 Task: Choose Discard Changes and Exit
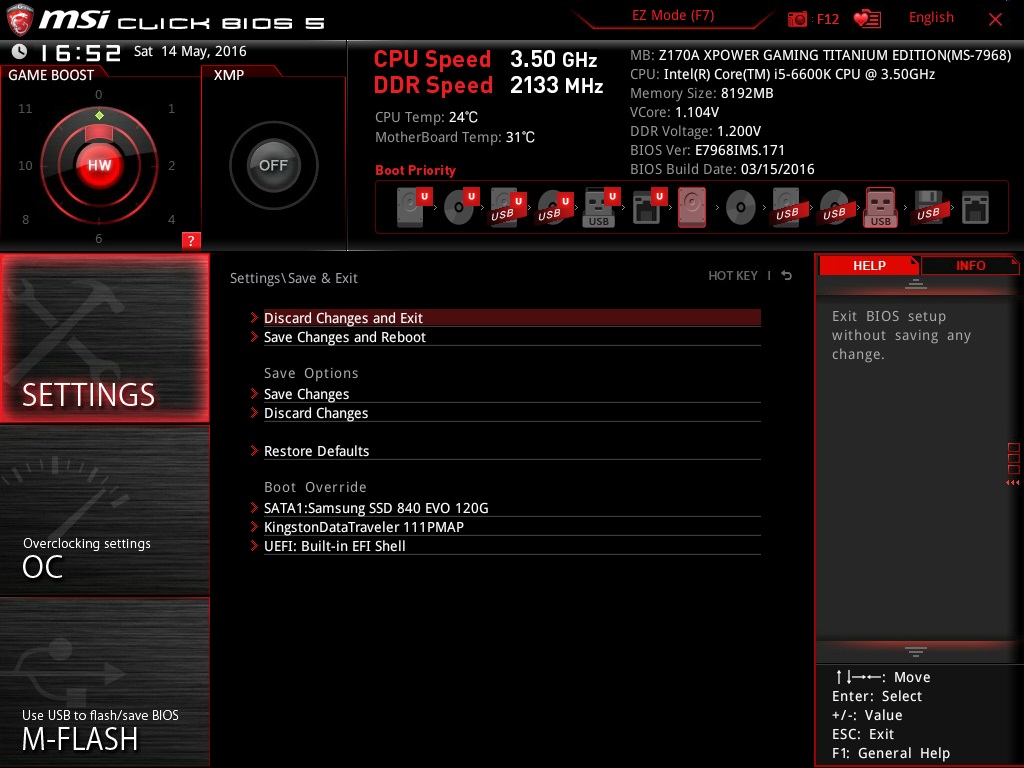(343, 318)
